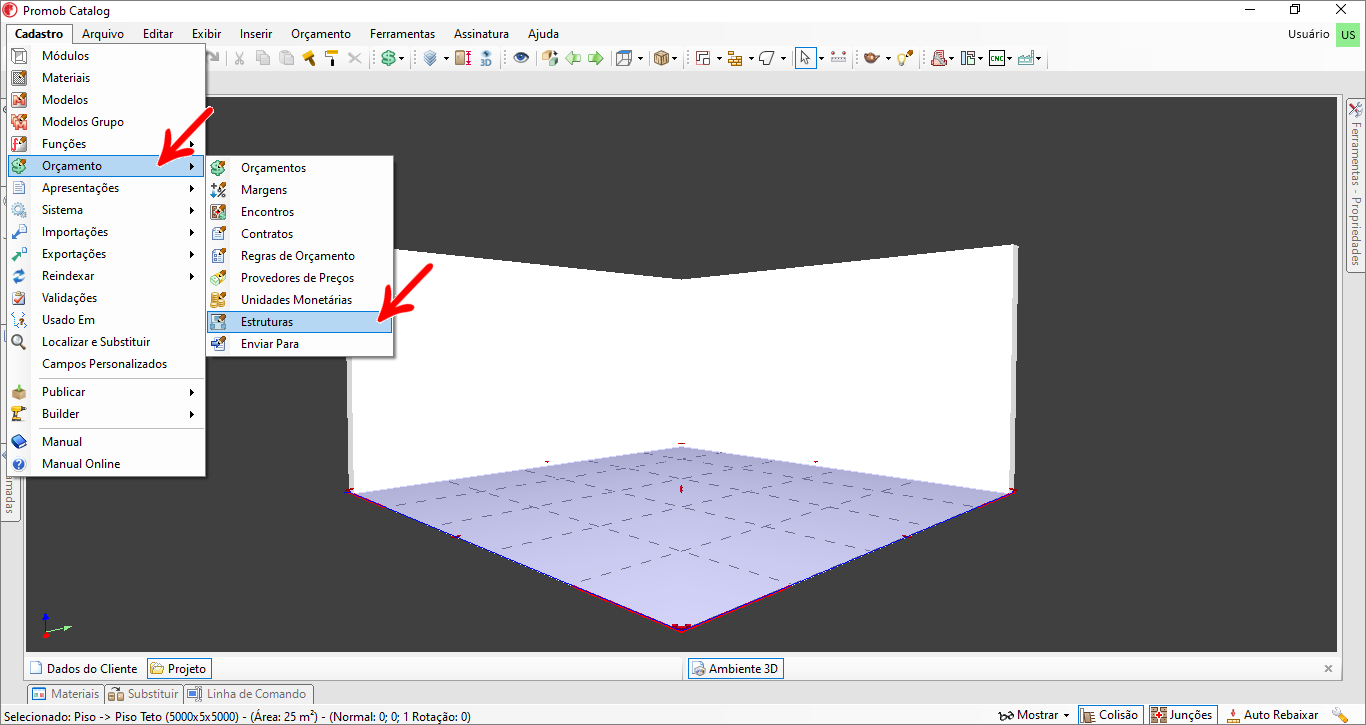Click the Encontros entry icon
The image size is (1366, 725).
click(x=218, y=212)
